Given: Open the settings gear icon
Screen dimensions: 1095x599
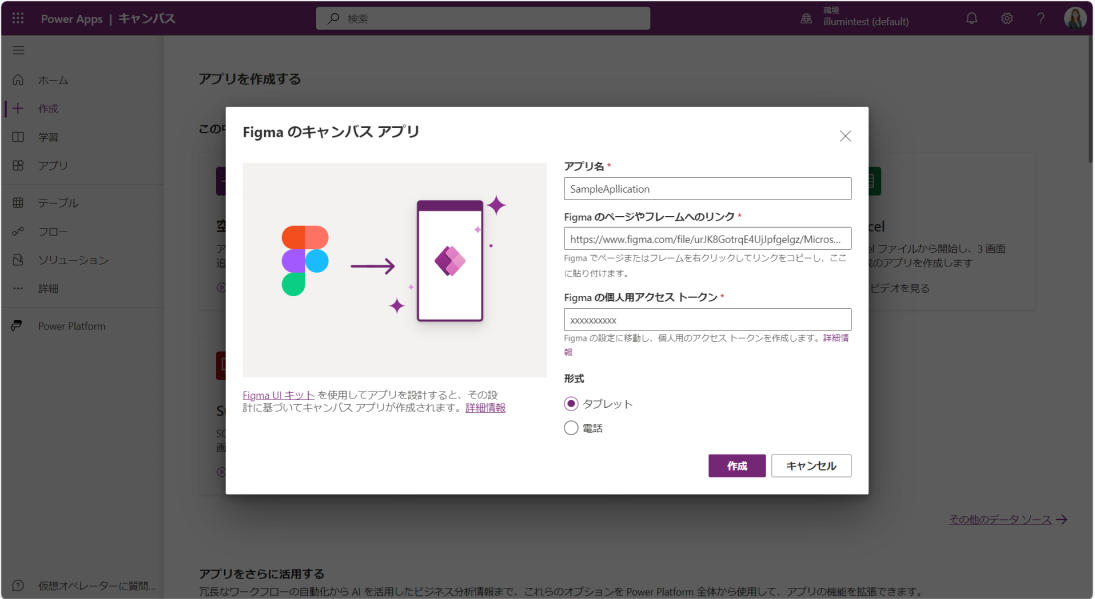Looking at the screenshot, I should click(x=1006, y=18).
